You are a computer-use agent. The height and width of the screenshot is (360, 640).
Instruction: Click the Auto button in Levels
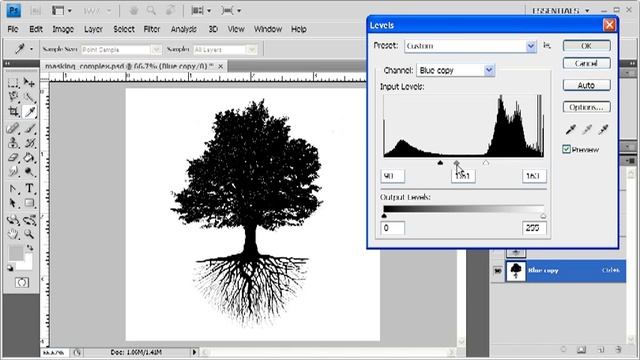[587, 85]
